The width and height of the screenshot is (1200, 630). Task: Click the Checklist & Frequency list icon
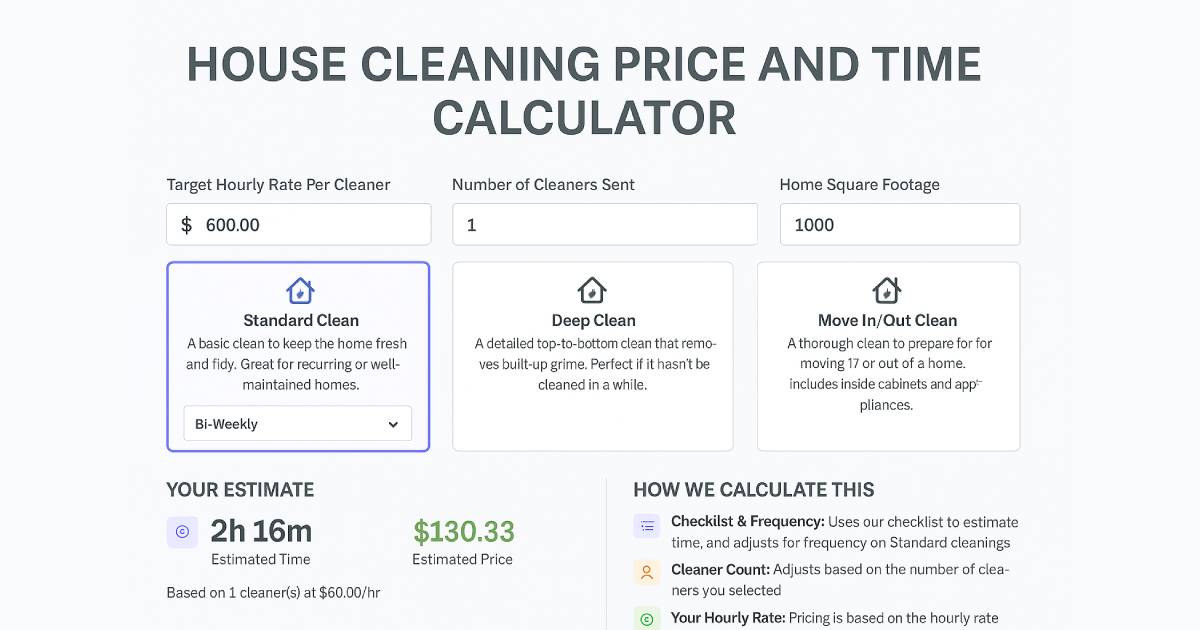coord(646,525)
